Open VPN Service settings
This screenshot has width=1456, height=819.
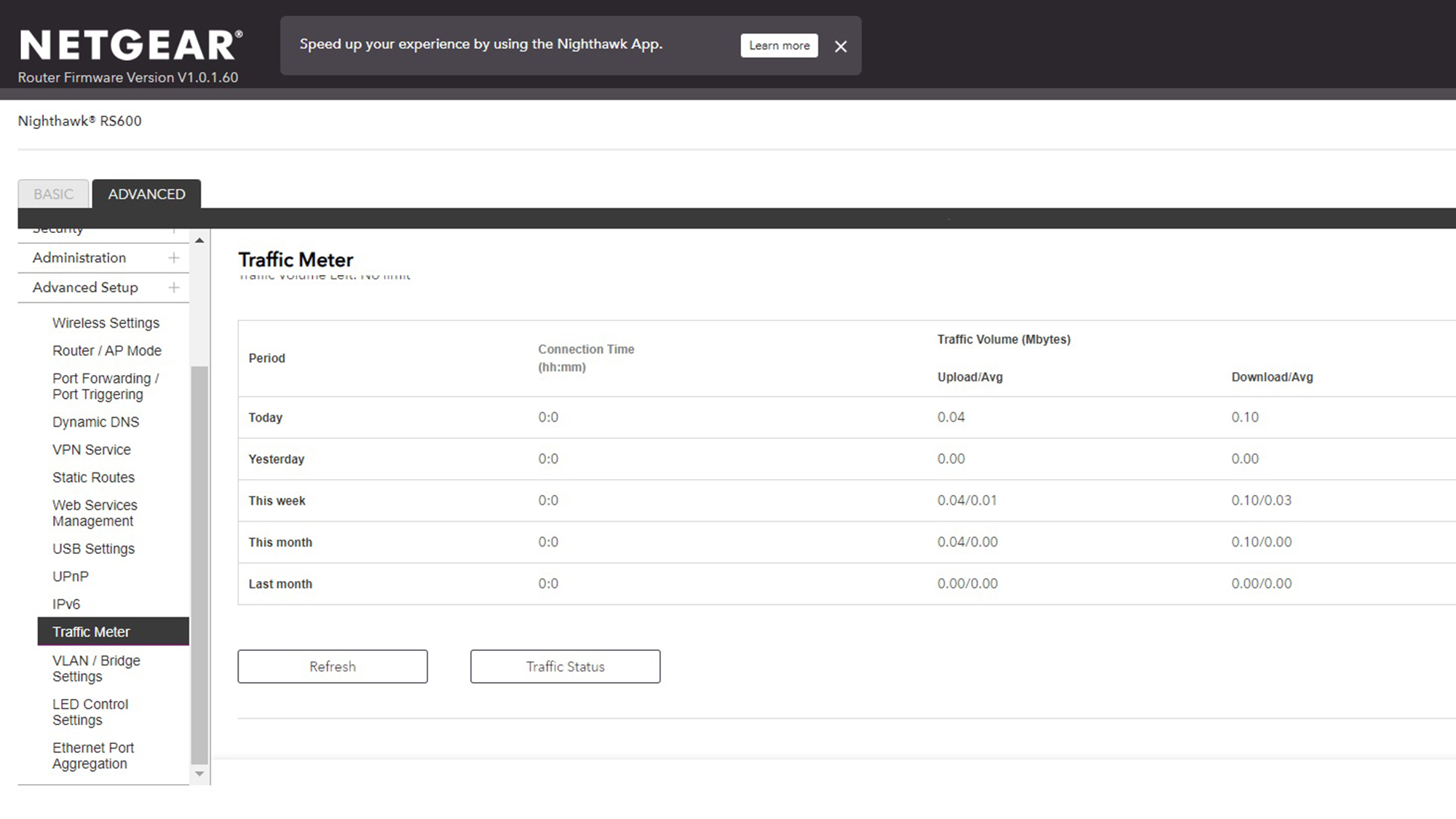coord(91,449)
